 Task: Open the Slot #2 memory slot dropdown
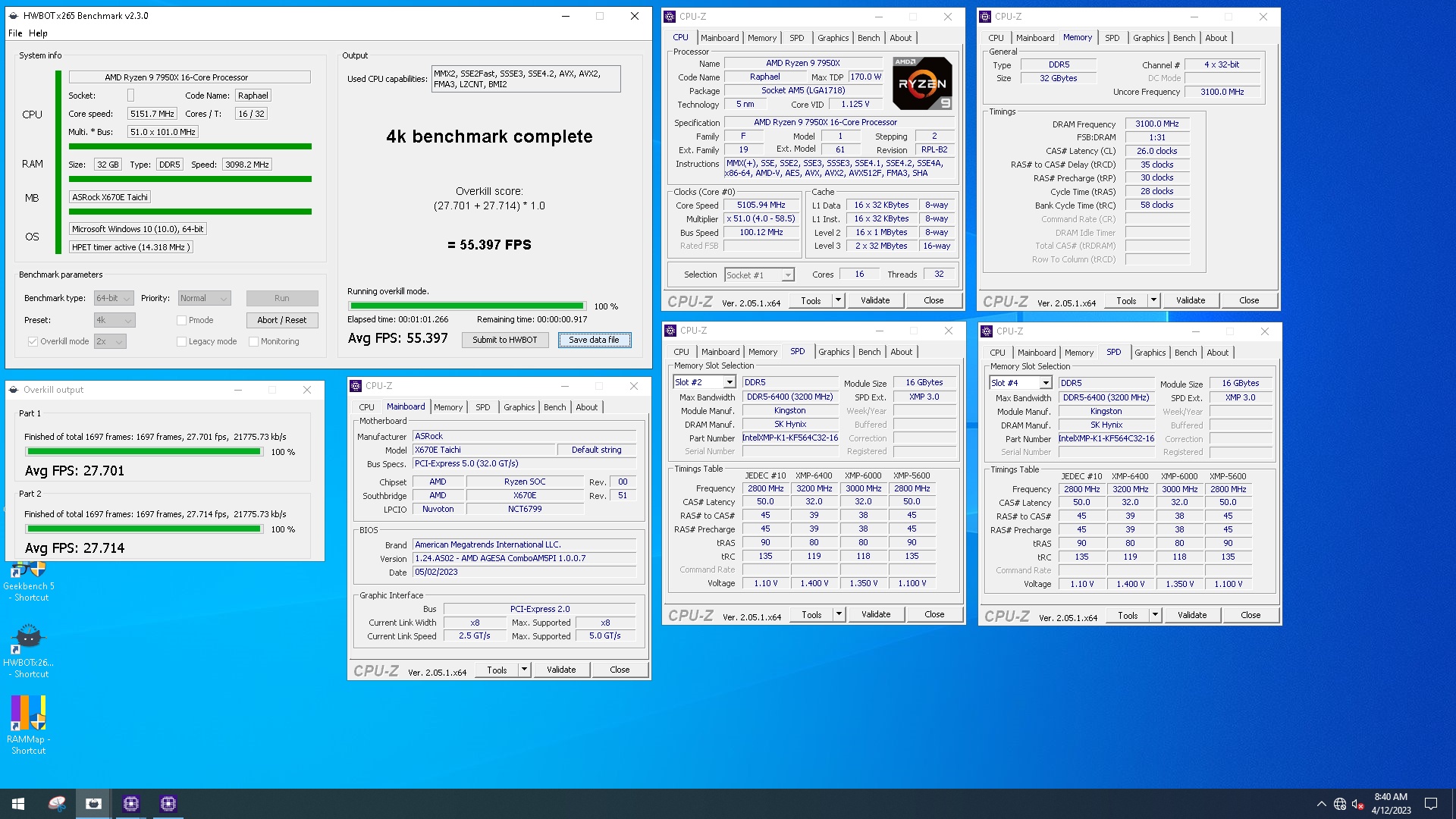click(x=704, y=382)
